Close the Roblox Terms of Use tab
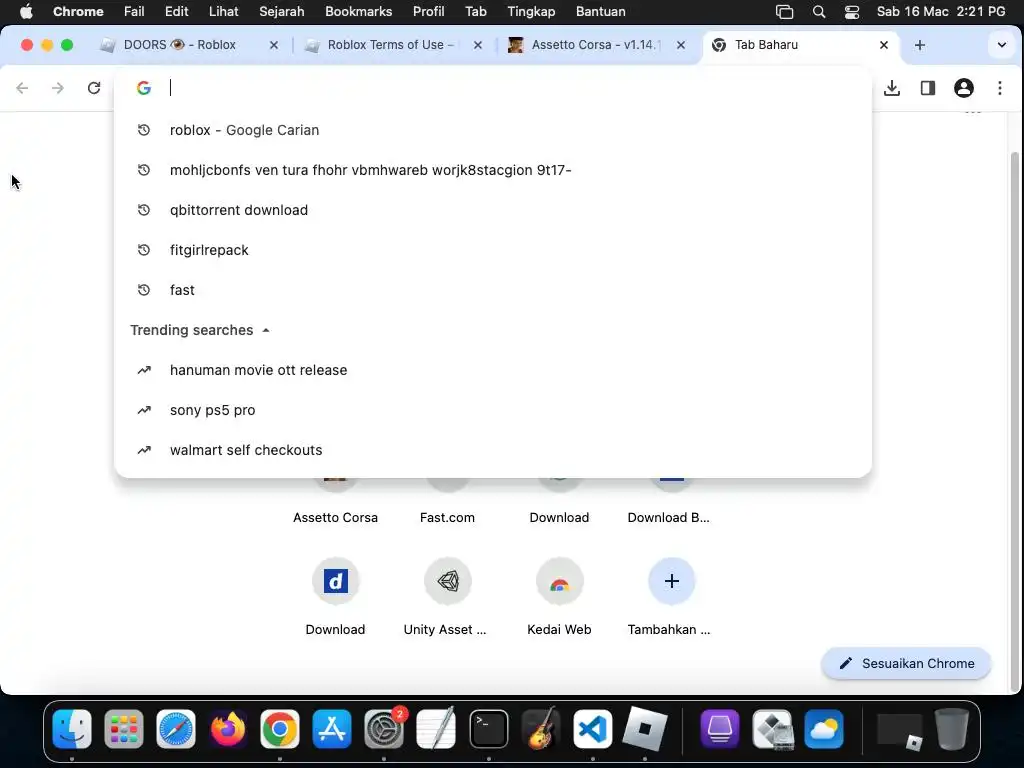1024x768 pixels. (x=478, y=45)
